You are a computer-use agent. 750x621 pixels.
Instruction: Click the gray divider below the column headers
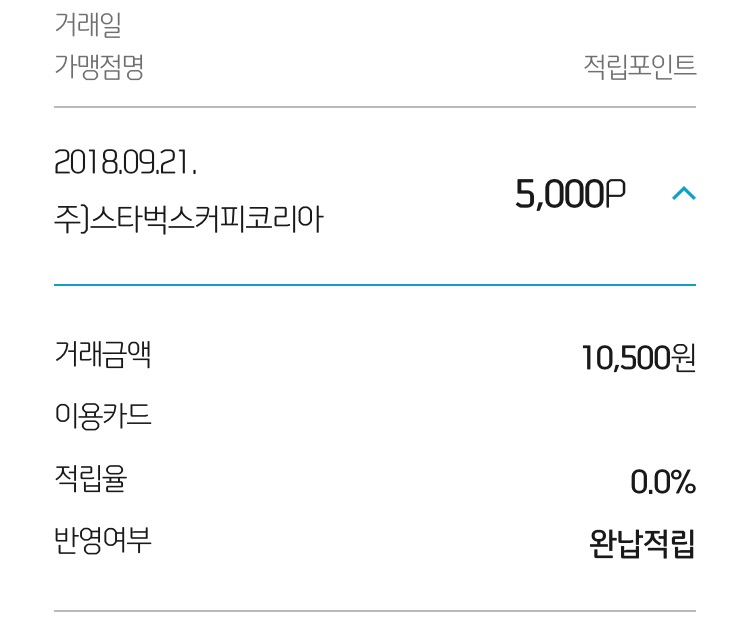point(375,107)
